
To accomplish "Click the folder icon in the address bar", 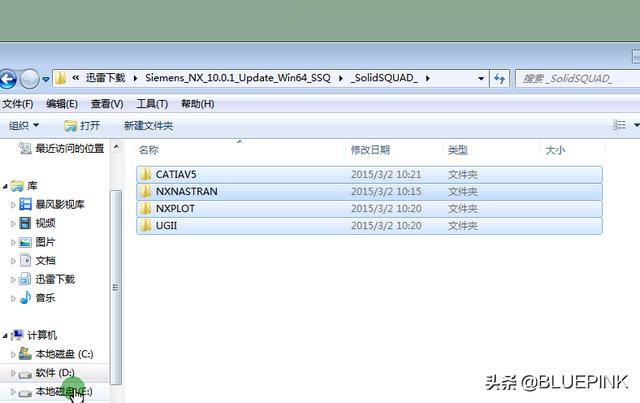I will click(60, 78).
